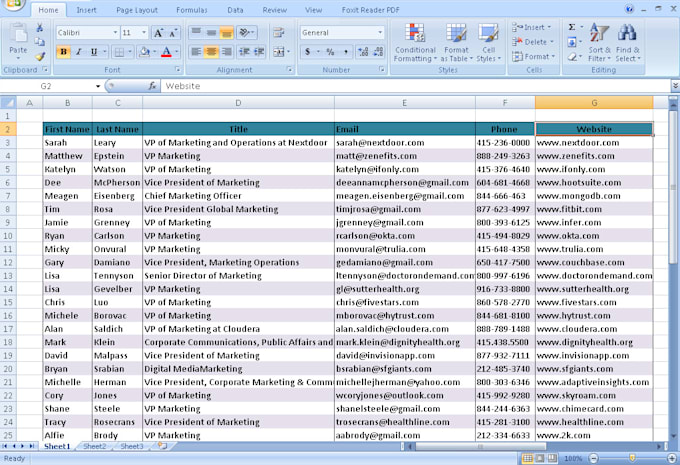
Task: Apply Accounting dollar number format
Action: click(x=307, y=52)
